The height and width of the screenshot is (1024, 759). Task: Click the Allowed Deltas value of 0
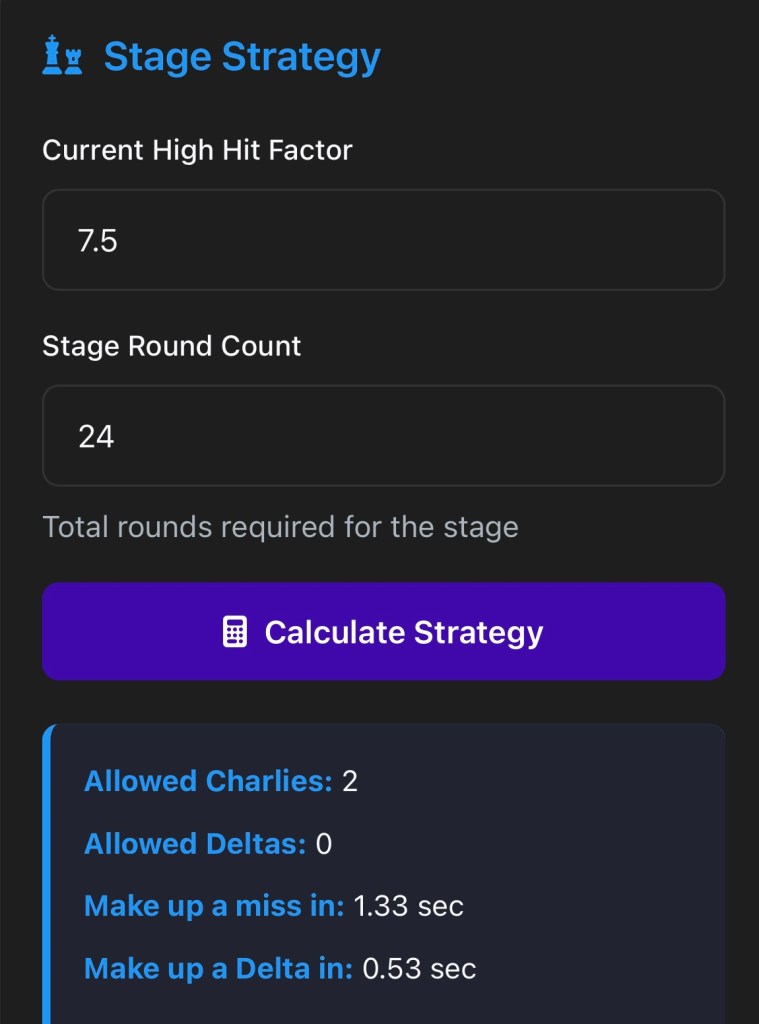(x=324, y=844)
